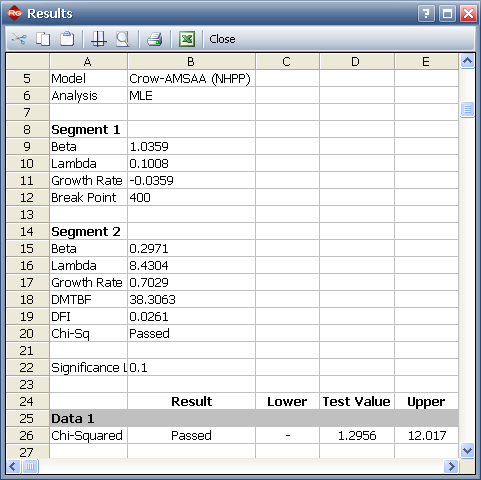Click the horizontal scrollbar right arrow
This screenshot has height=480, width=481.
point(451,466)
